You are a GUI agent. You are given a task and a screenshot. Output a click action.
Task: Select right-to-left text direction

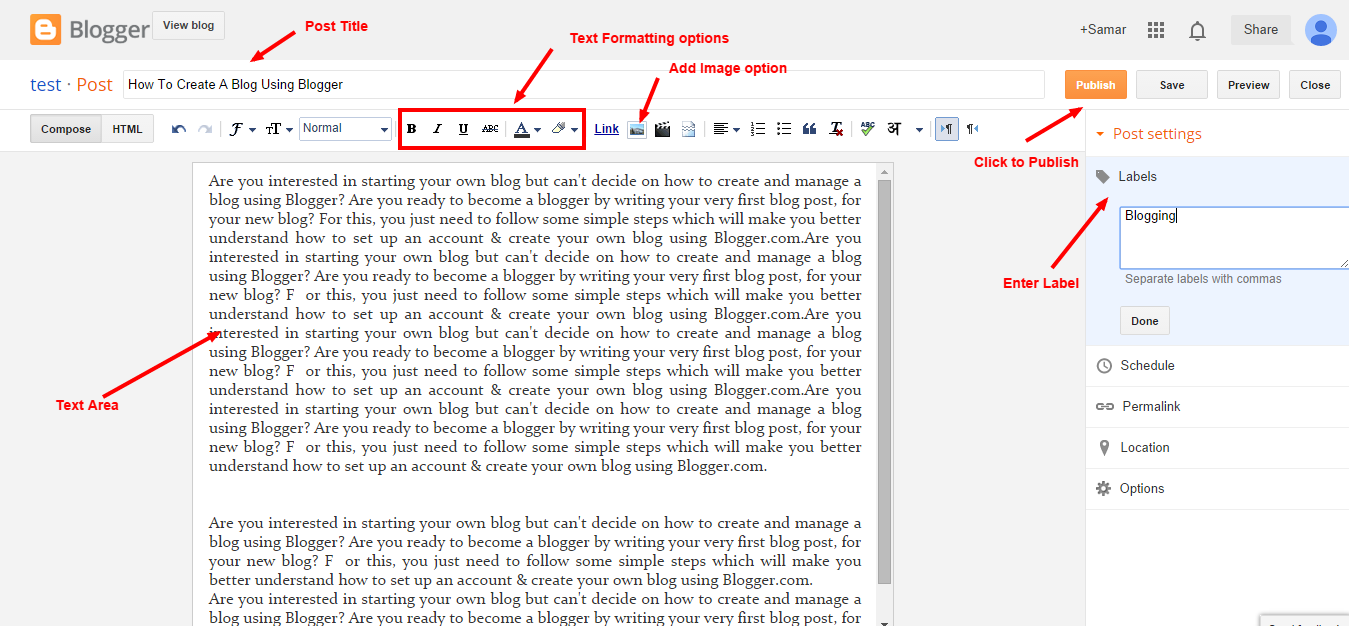(x=972, y=129)
